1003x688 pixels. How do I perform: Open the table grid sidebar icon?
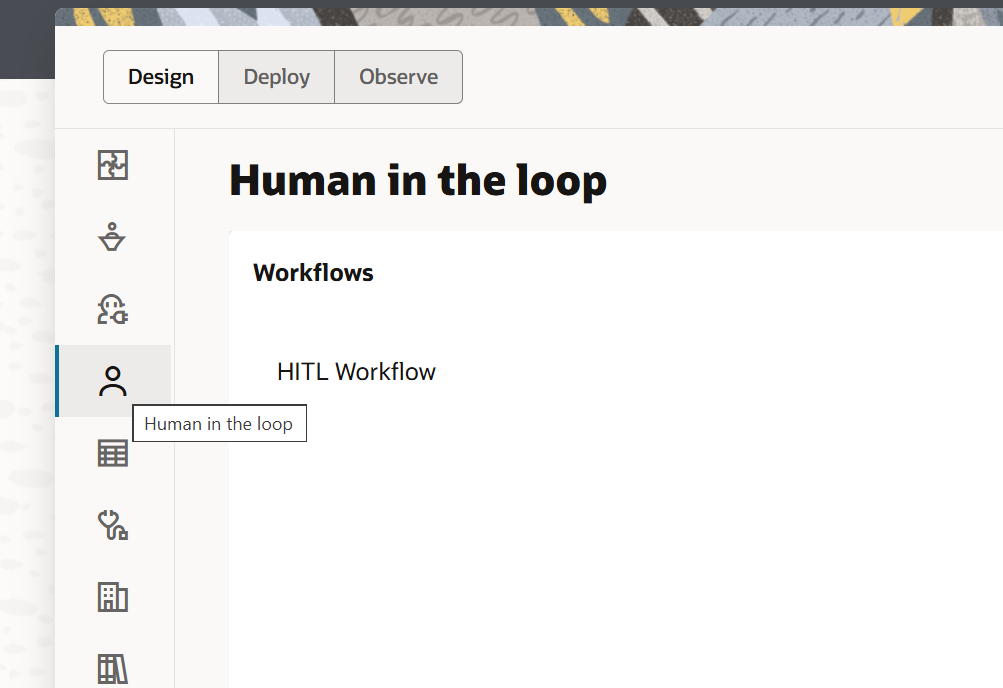pos(113,453)
